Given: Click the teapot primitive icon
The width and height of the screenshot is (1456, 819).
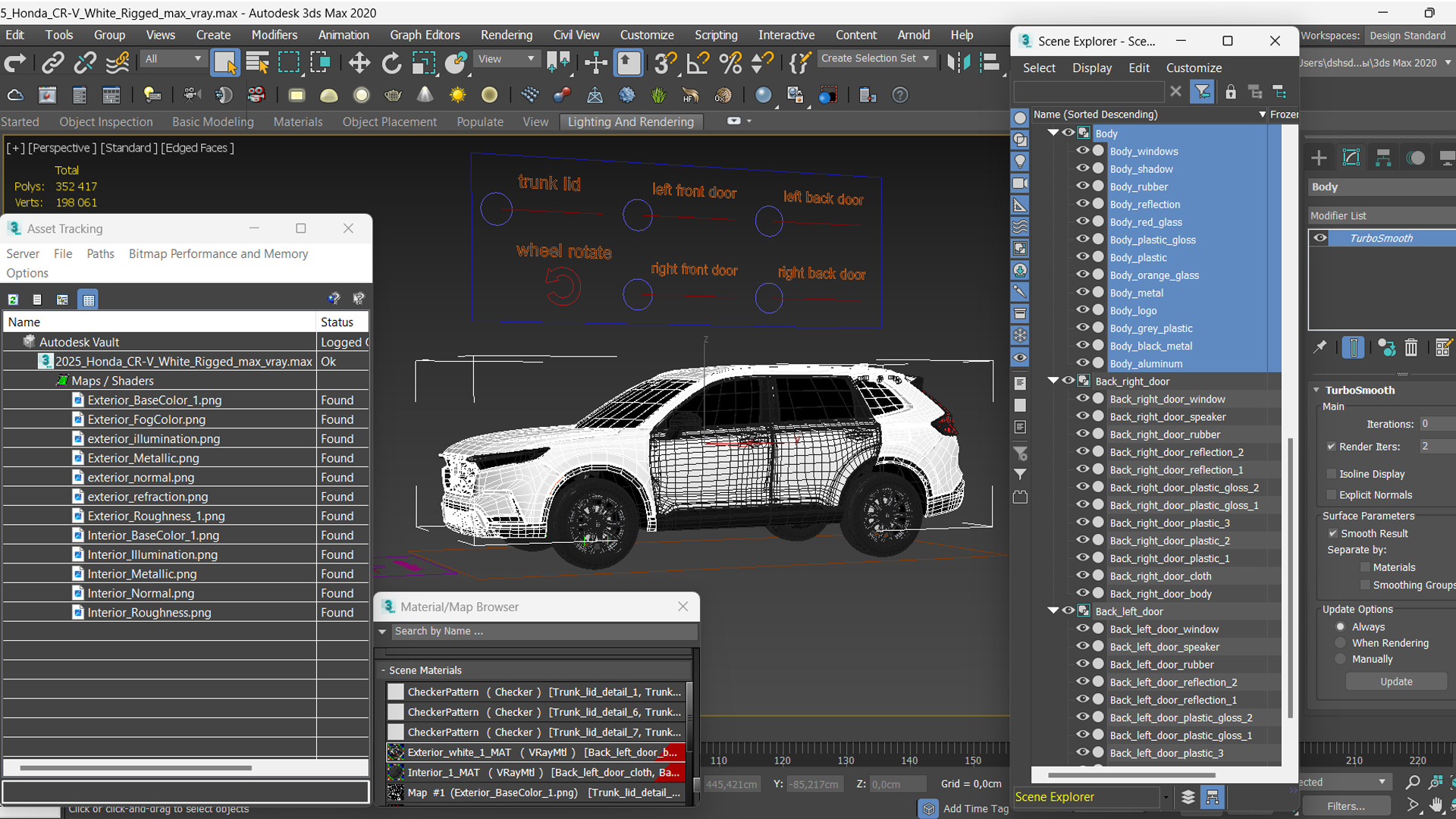Looking at the screenshot, I should [x=393, y=95].
